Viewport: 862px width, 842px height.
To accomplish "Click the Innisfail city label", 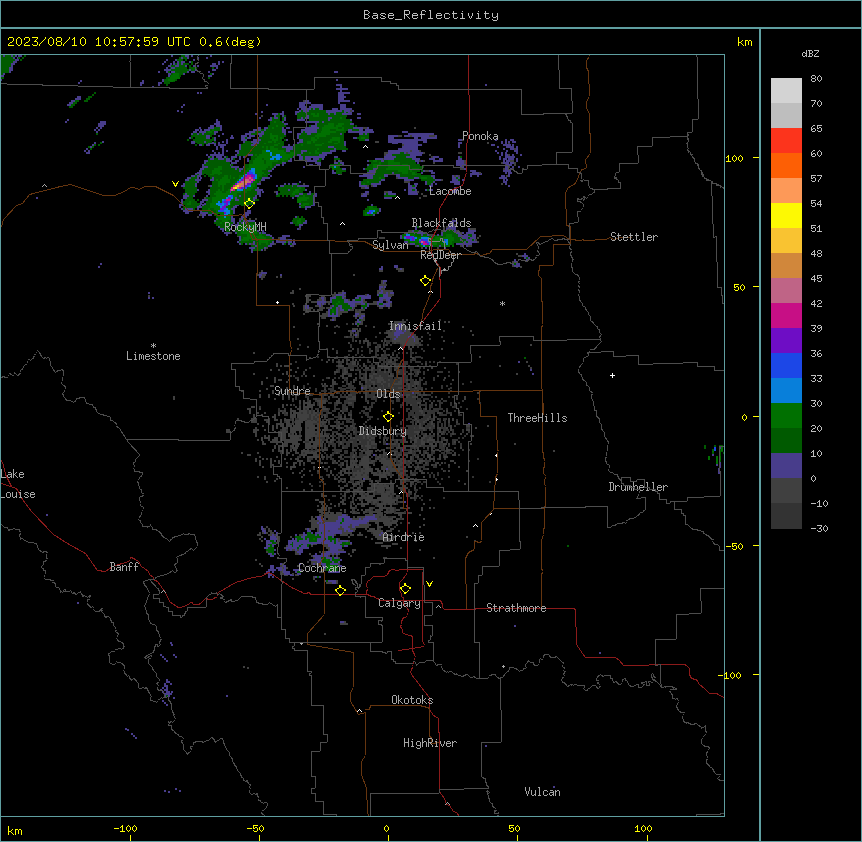I will coord(415,326).
